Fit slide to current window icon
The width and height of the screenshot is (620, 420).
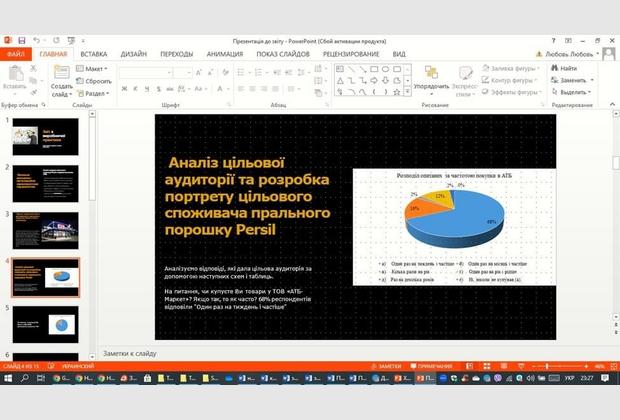[614, 367]
